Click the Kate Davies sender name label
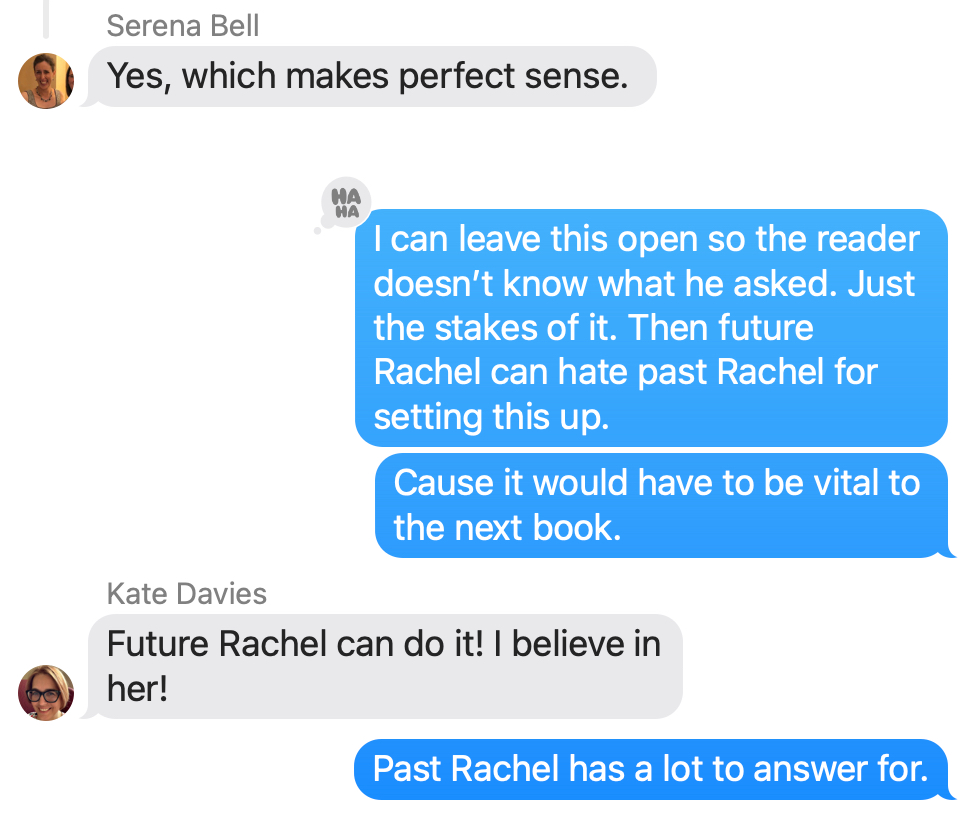 coord(187,594)
